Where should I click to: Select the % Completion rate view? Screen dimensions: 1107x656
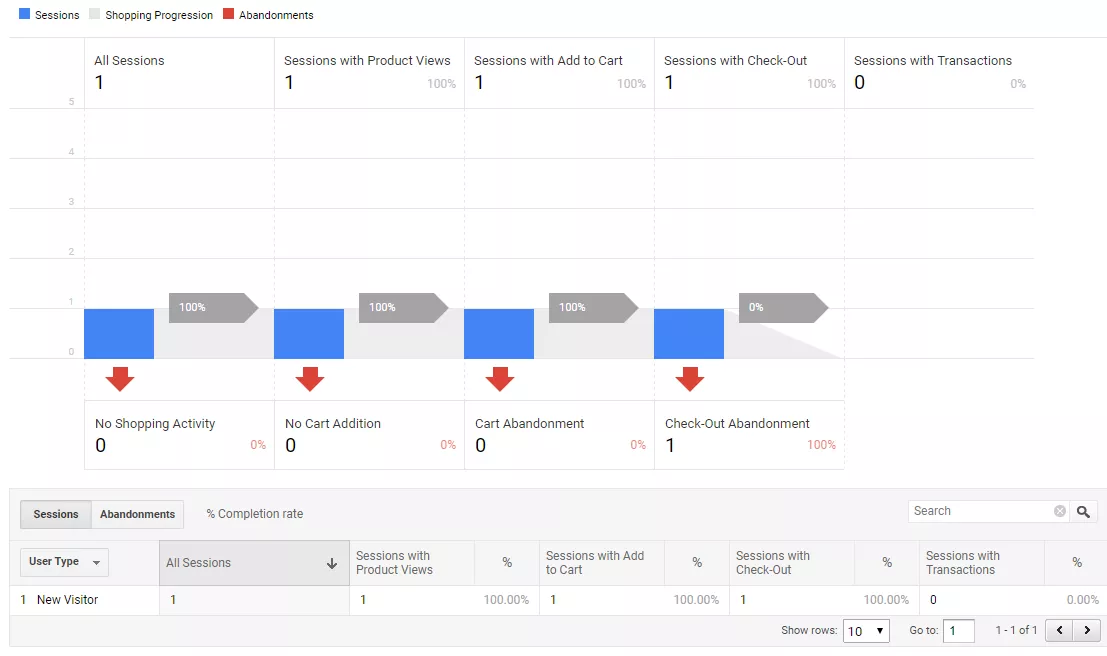[255, 514]
